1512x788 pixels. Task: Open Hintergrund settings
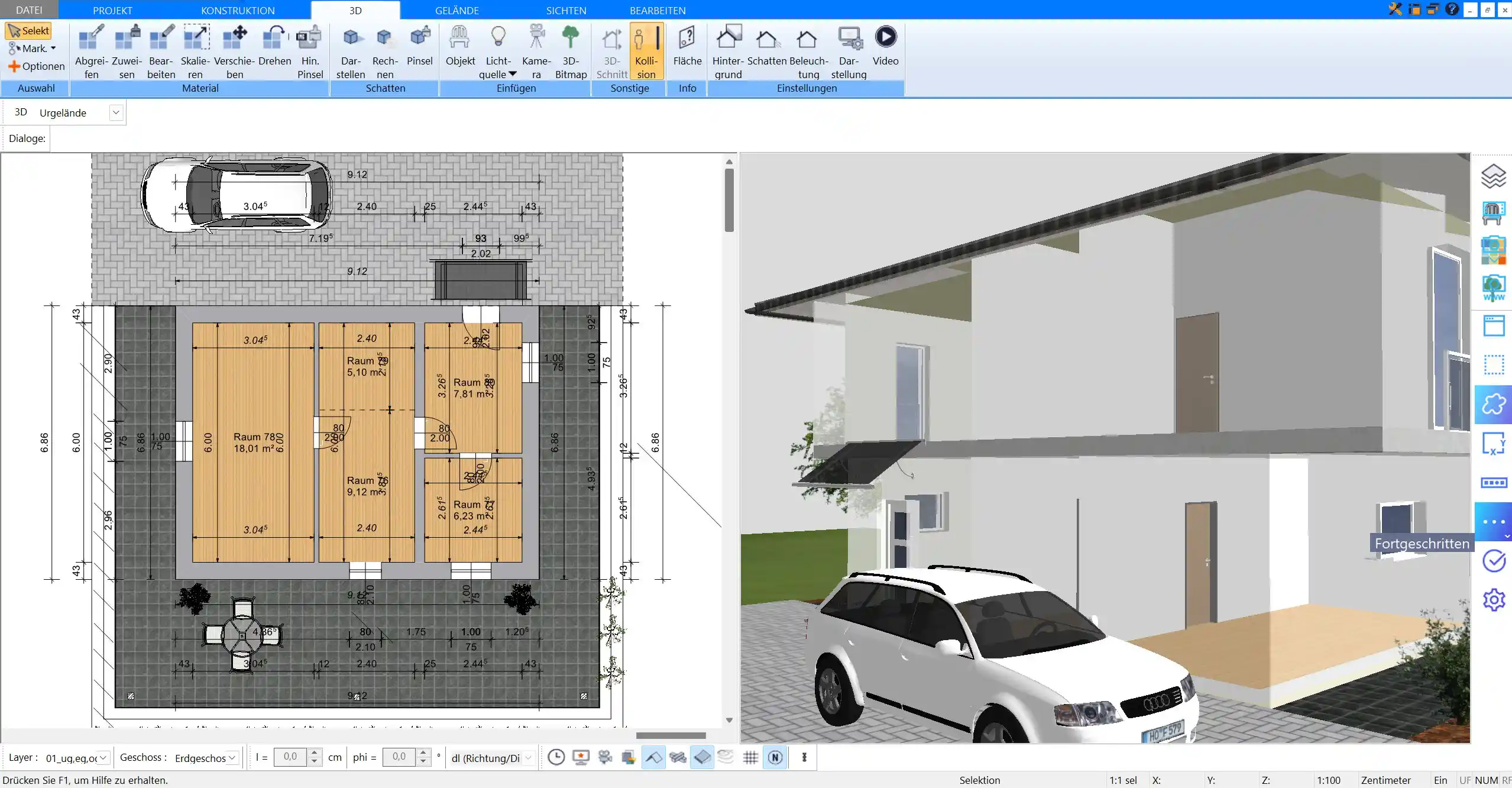728,51
